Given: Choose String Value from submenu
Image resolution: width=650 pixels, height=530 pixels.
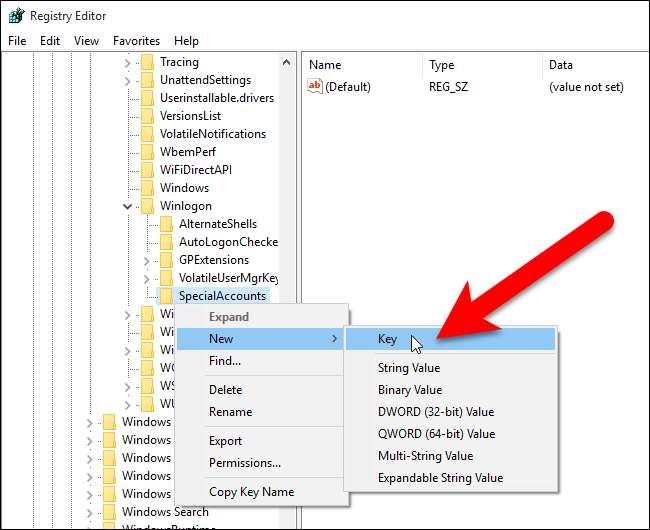Looking at the screenshot, I should pos(450,368).
